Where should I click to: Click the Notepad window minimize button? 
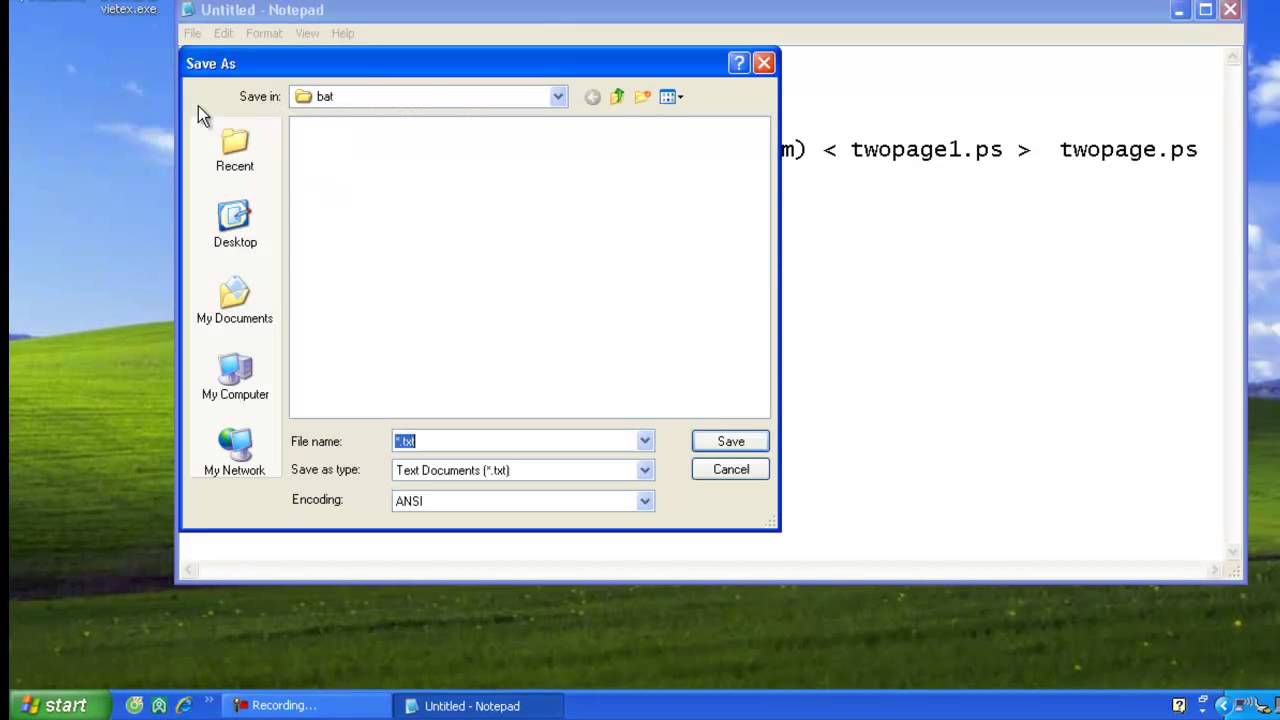1180,10
